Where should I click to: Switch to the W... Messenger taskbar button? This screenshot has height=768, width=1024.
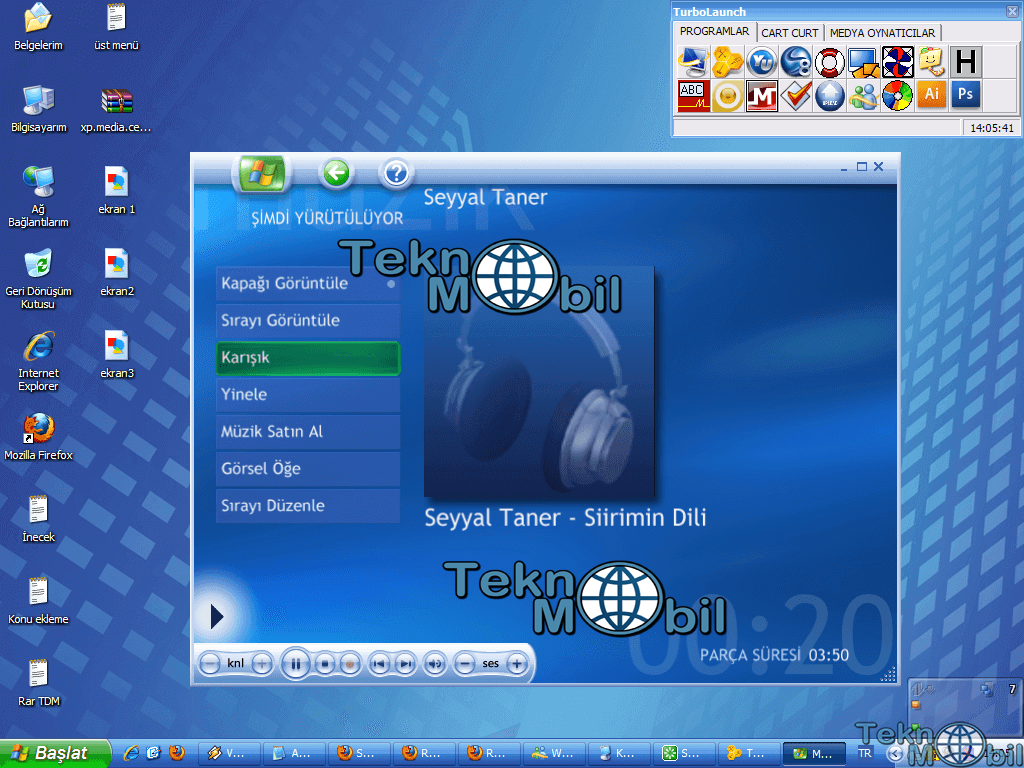tap(554, 754)
